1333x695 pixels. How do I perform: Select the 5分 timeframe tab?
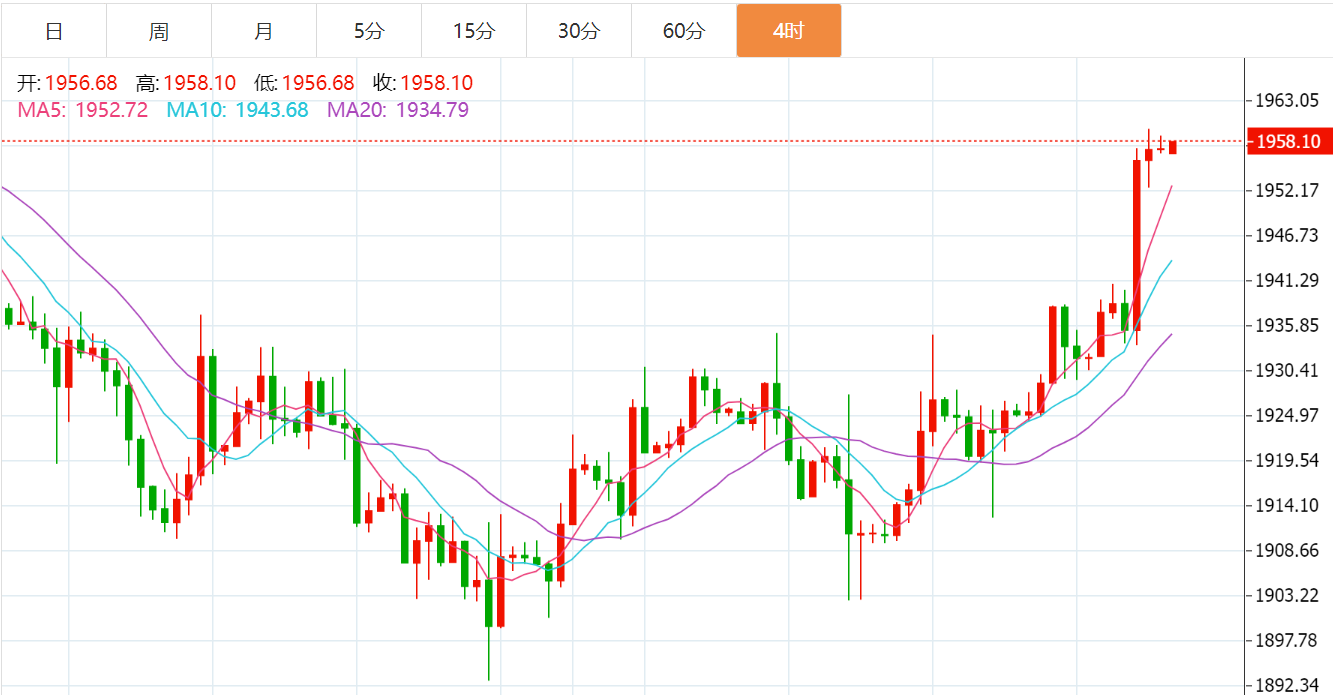click(369, 31)
